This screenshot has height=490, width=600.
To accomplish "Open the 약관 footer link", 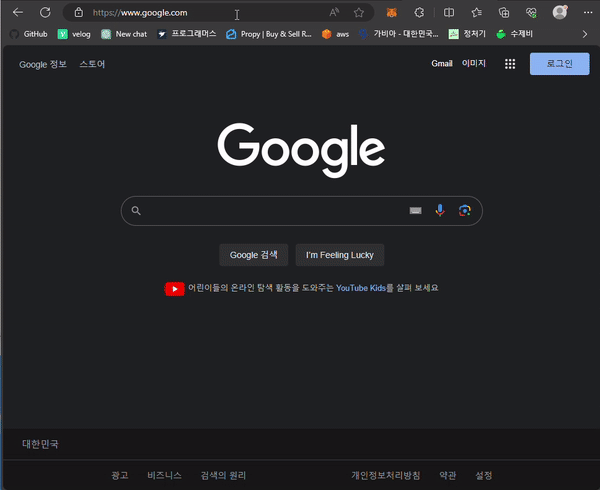I will tap(448, 475).
